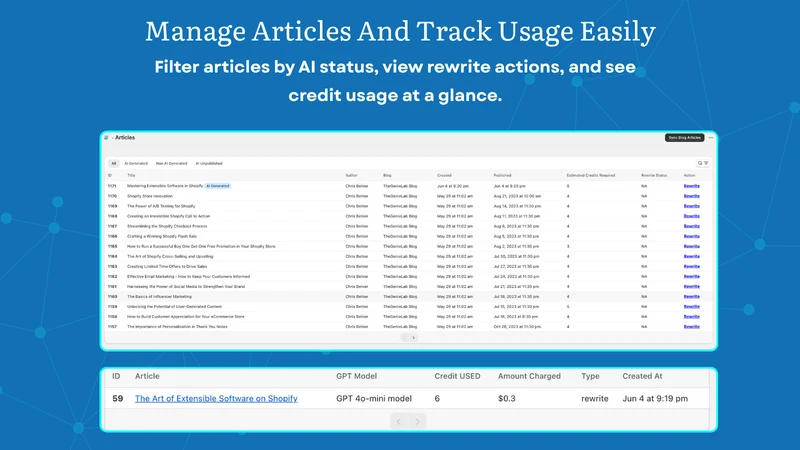Click Rewrite for article 1157
Viewport: 800px width, 450px height.
pyautogui.click(x=691, y=327)
